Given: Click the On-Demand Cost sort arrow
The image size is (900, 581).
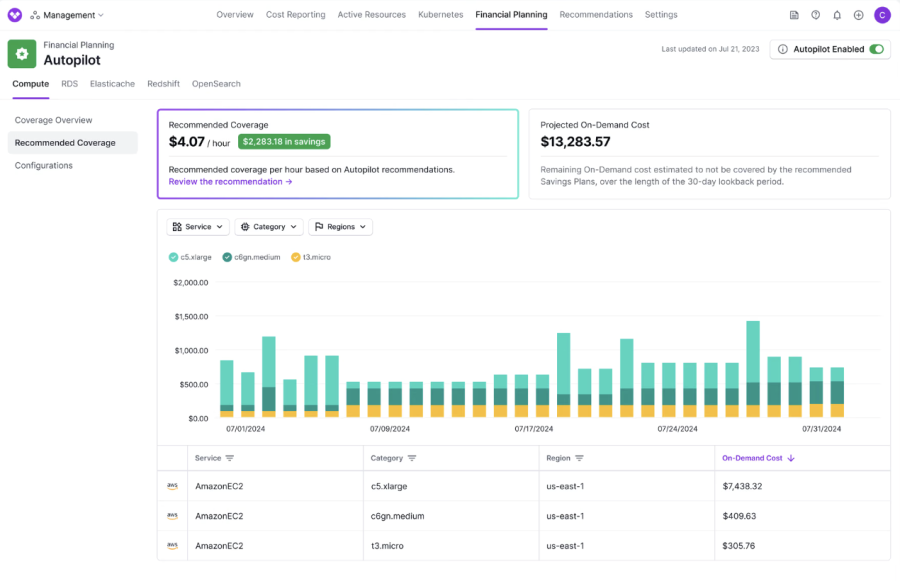Looking at the screenshot, I should (x=791, y=458).
